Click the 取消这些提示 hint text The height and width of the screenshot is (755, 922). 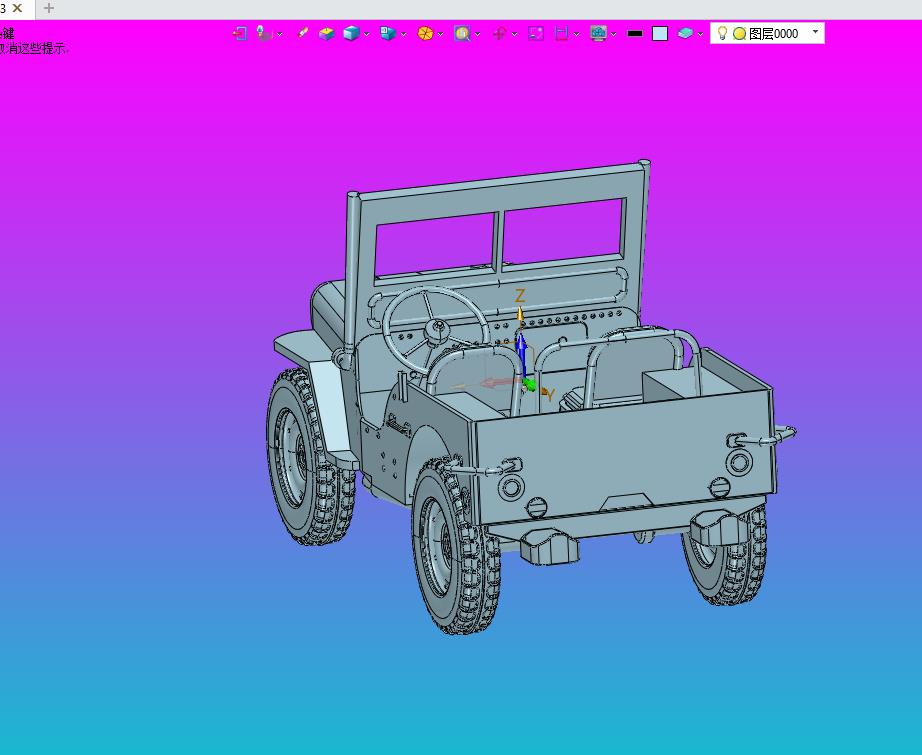coord(34,48)
